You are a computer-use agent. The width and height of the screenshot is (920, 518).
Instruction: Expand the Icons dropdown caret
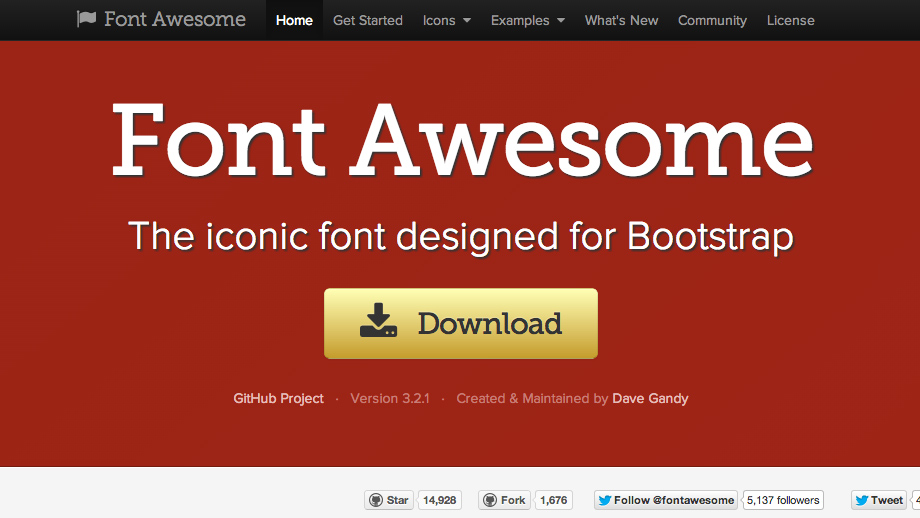(467, 21)
